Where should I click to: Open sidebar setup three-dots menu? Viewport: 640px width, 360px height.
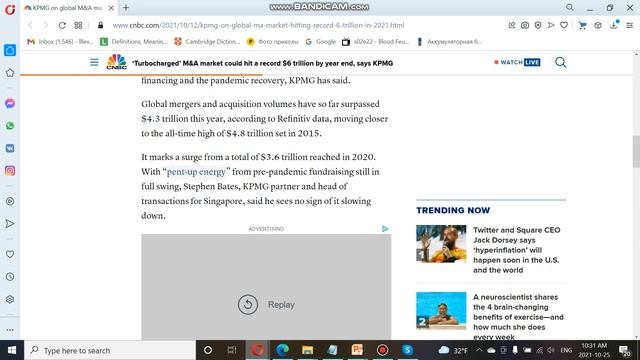(10, 329)
